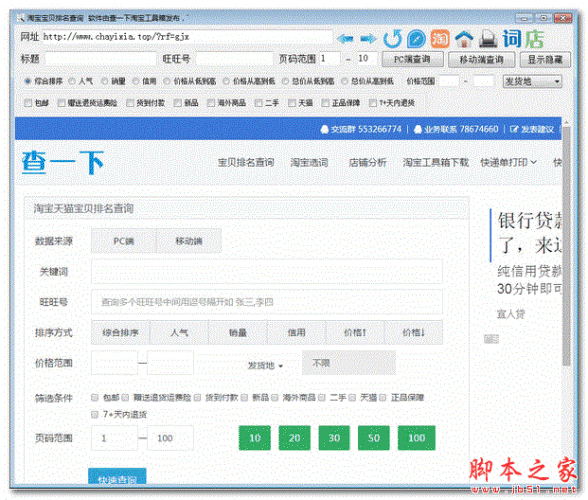Open the blue compass browser icon
This screenshot has width=588, height=500.
point(416,38)
